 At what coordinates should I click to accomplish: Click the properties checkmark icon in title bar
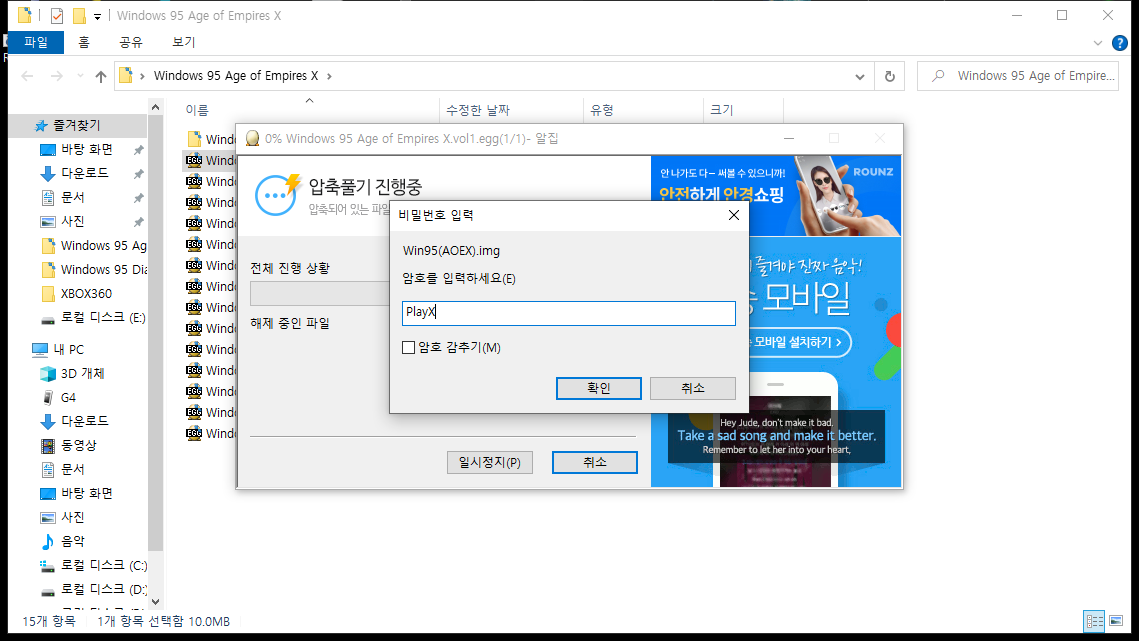point(57,15)
